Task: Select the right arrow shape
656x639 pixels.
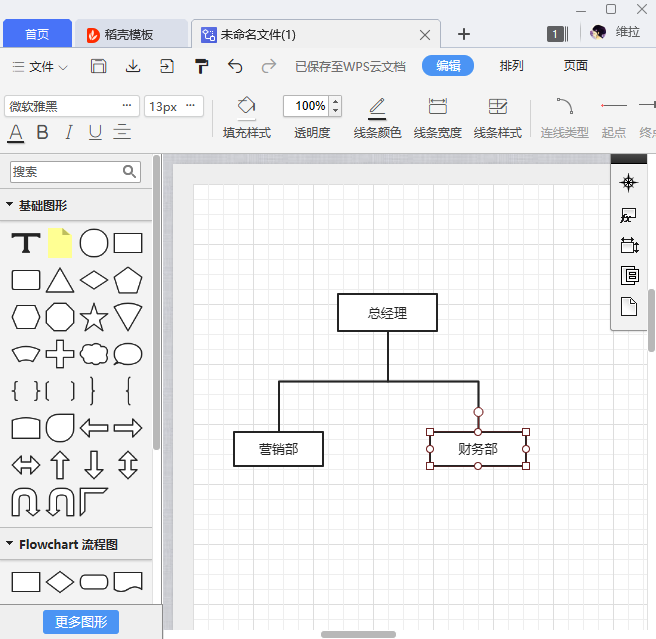Action: pyautogui.click(x=128, y=428)
